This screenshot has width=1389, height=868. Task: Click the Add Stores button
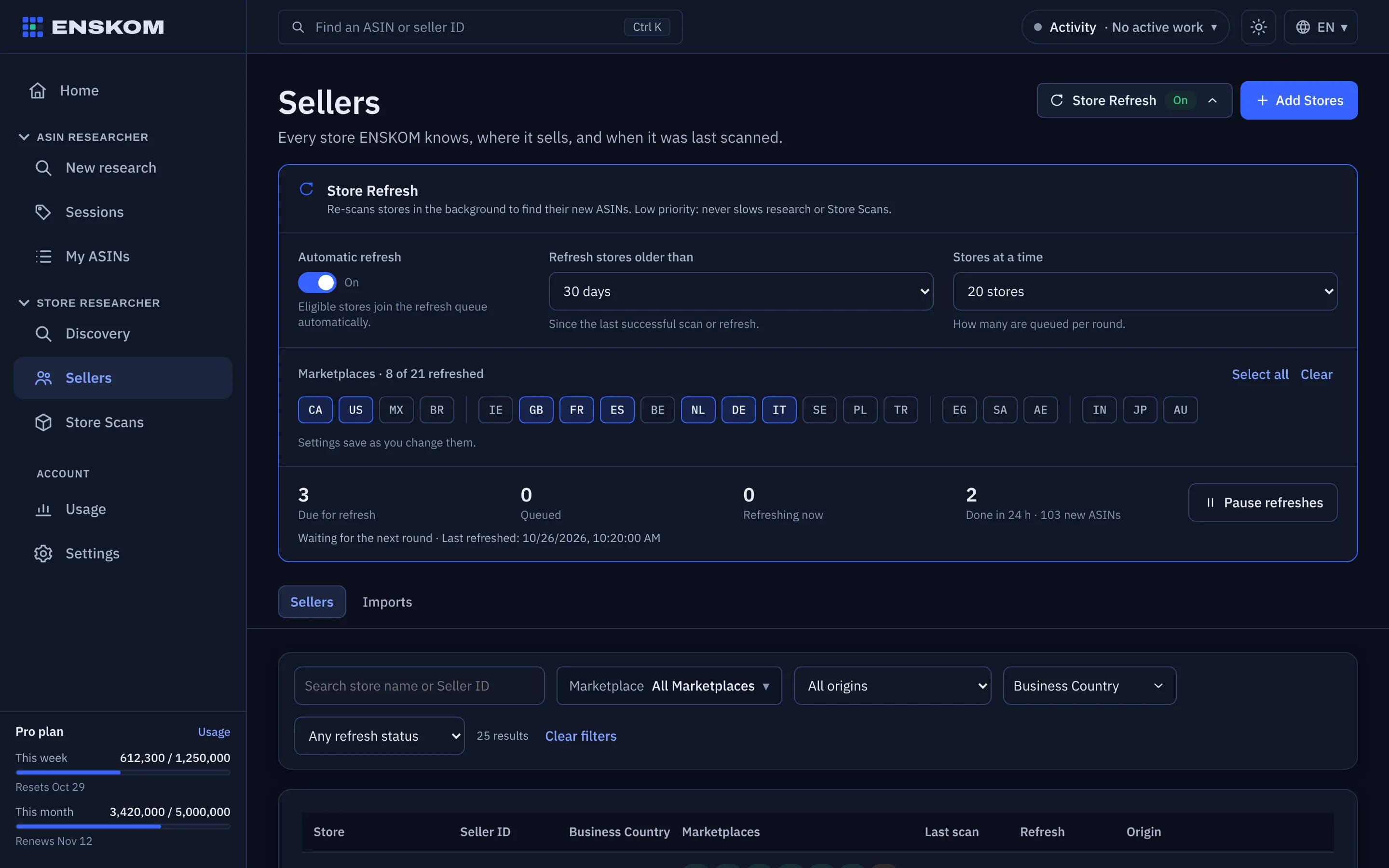coord(1299,100)
